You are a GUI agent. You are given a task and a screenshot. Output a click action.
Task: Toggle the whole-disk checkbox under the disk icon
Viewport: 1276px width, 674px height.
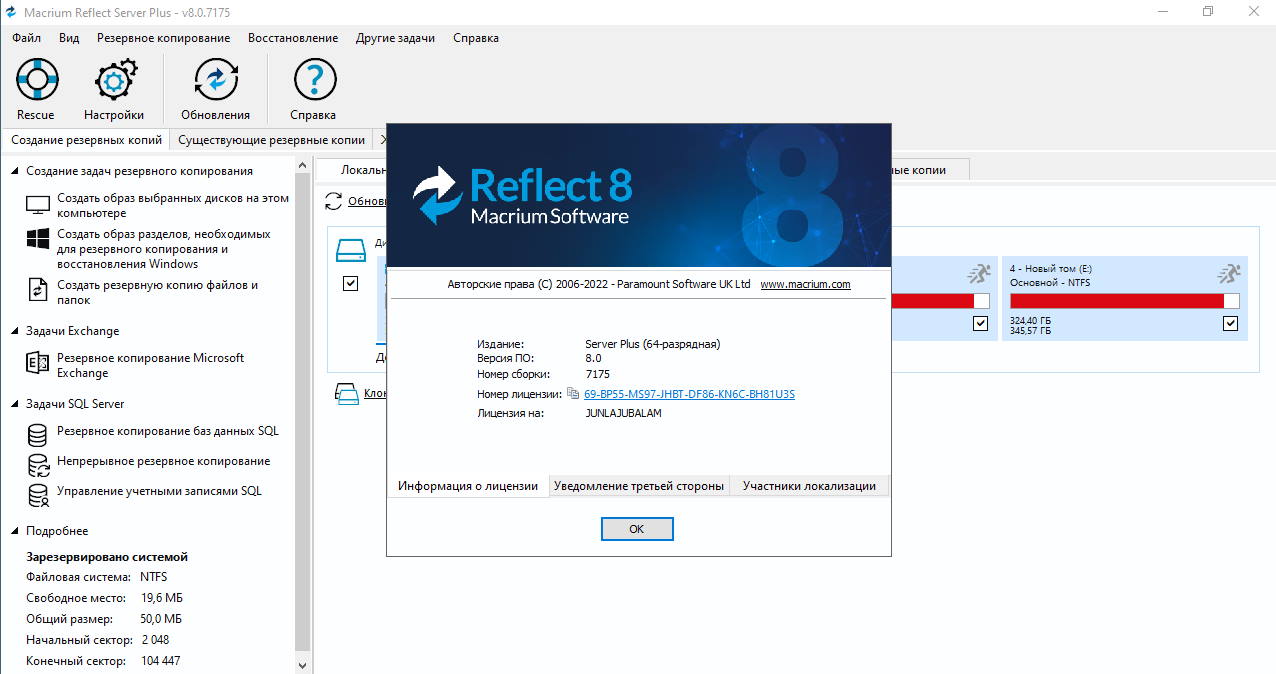[x=350, y=284]
